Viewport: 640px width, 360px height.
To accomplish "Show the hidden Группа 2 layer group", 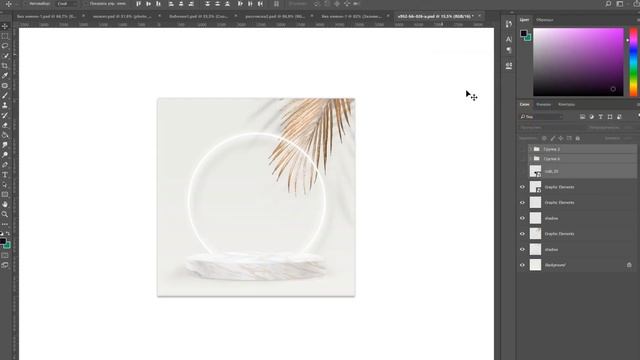I will tap(522, 149).
